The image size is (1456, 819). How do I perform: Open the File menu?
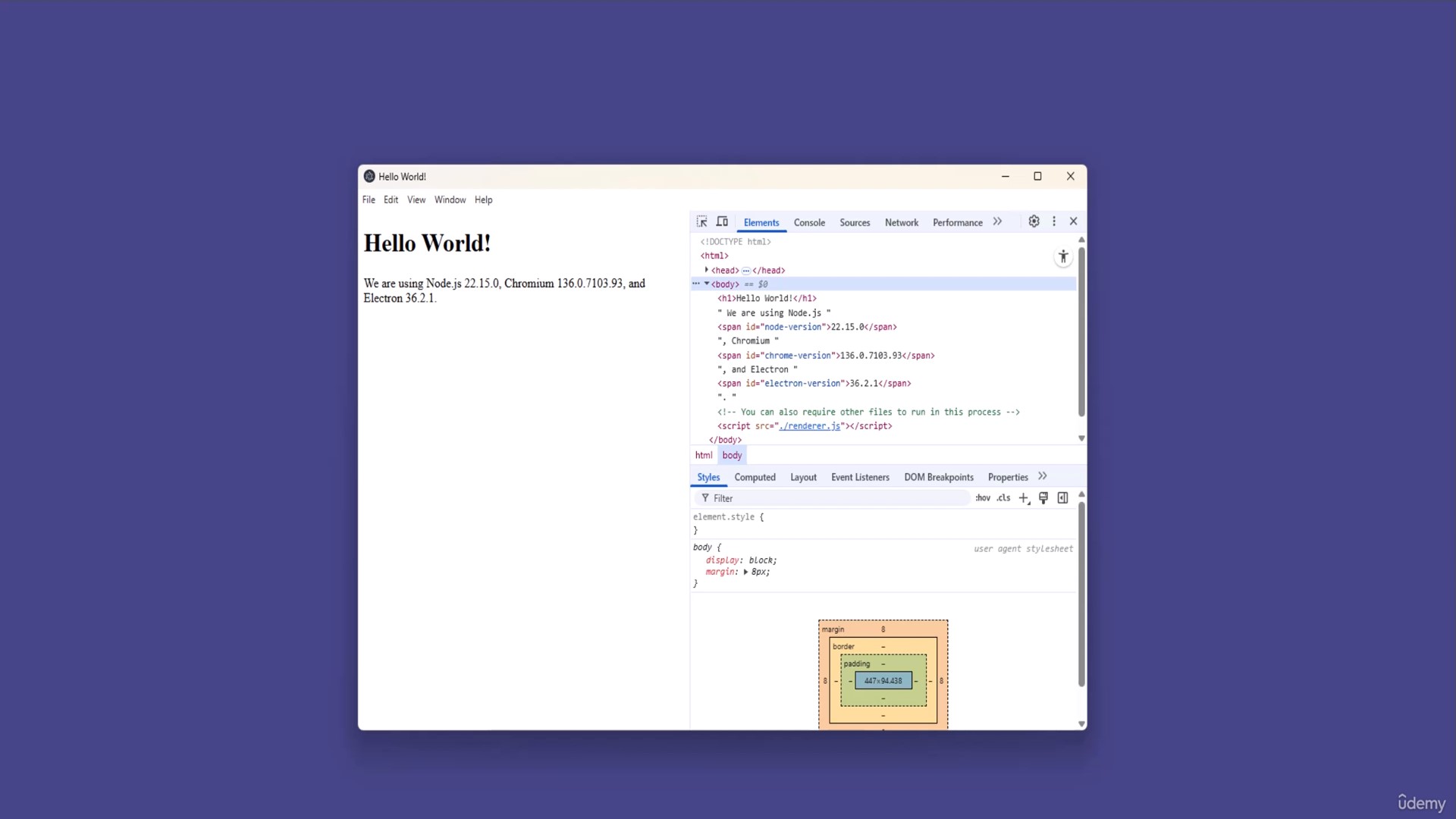(369, 200)
